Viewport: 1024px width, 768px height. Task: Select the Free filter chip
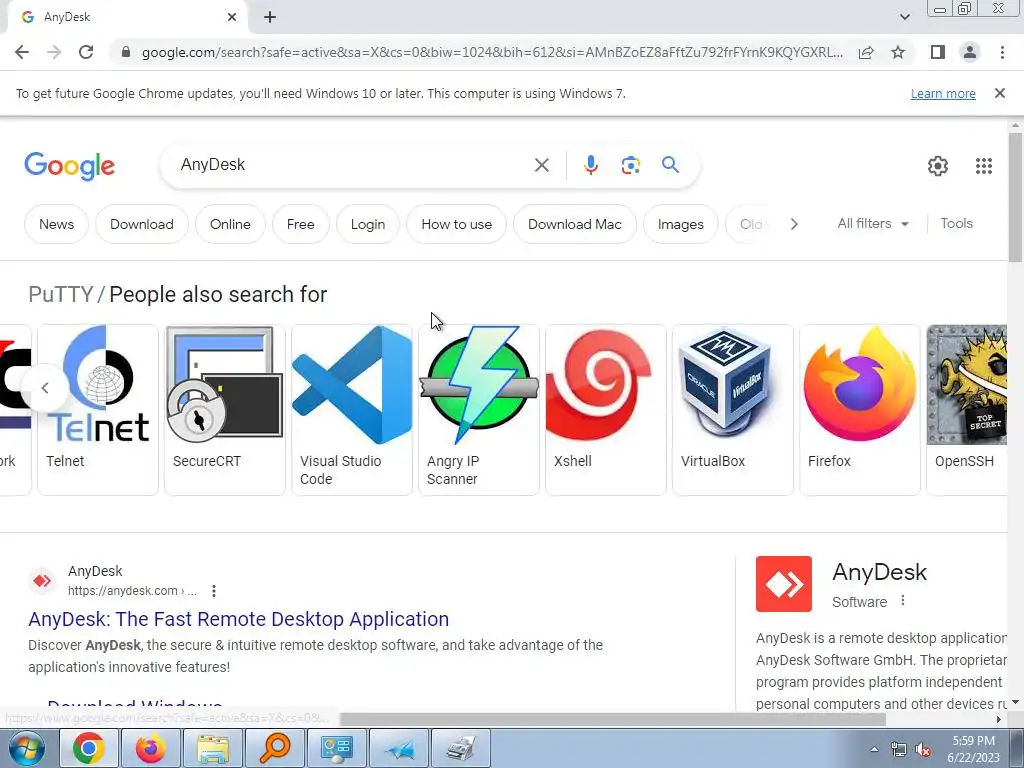(300, 224)
